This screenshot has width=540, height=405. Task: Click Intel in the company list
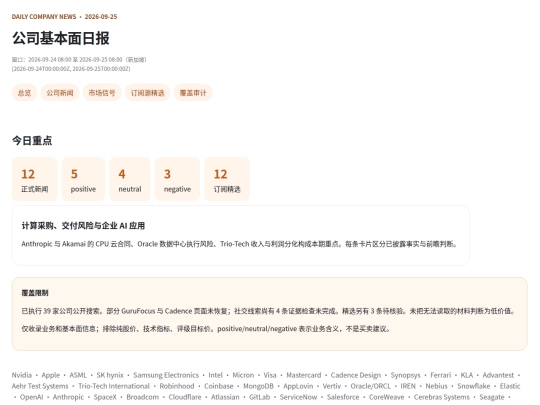216,375
